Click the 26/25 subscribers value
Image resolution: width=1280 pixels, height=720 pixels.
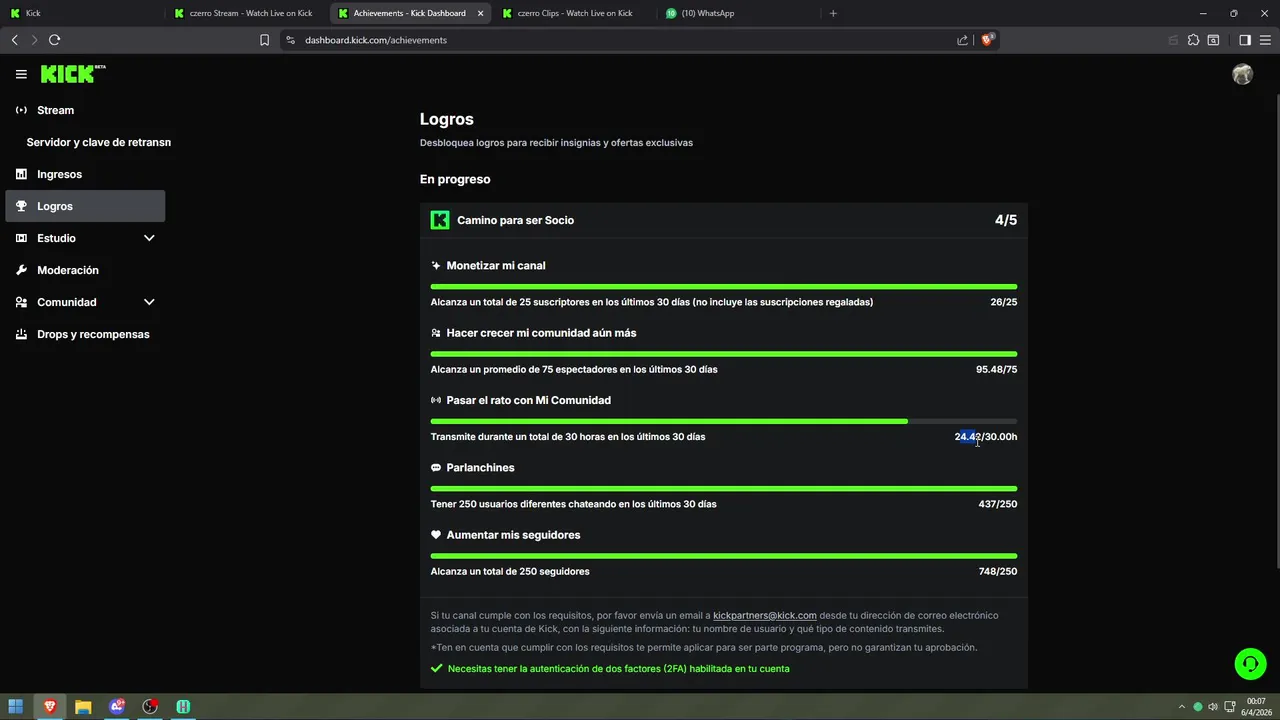[x=1004, y=302]
